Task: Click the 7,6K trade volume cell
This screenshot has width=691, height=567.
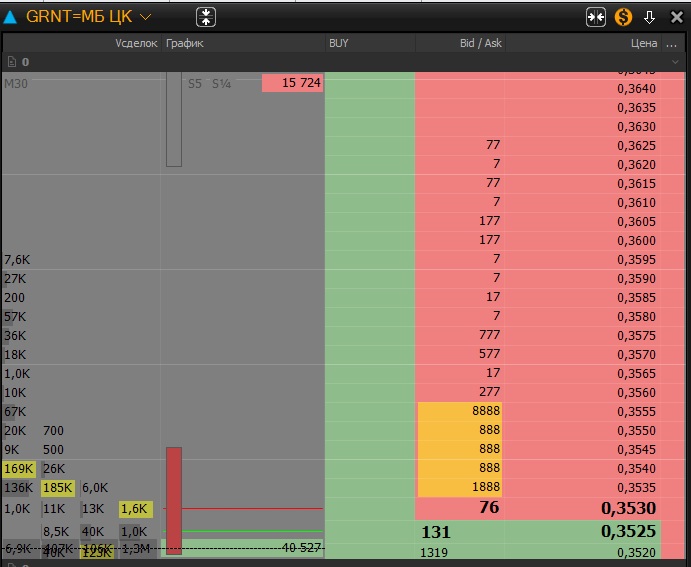Action: 17,260
